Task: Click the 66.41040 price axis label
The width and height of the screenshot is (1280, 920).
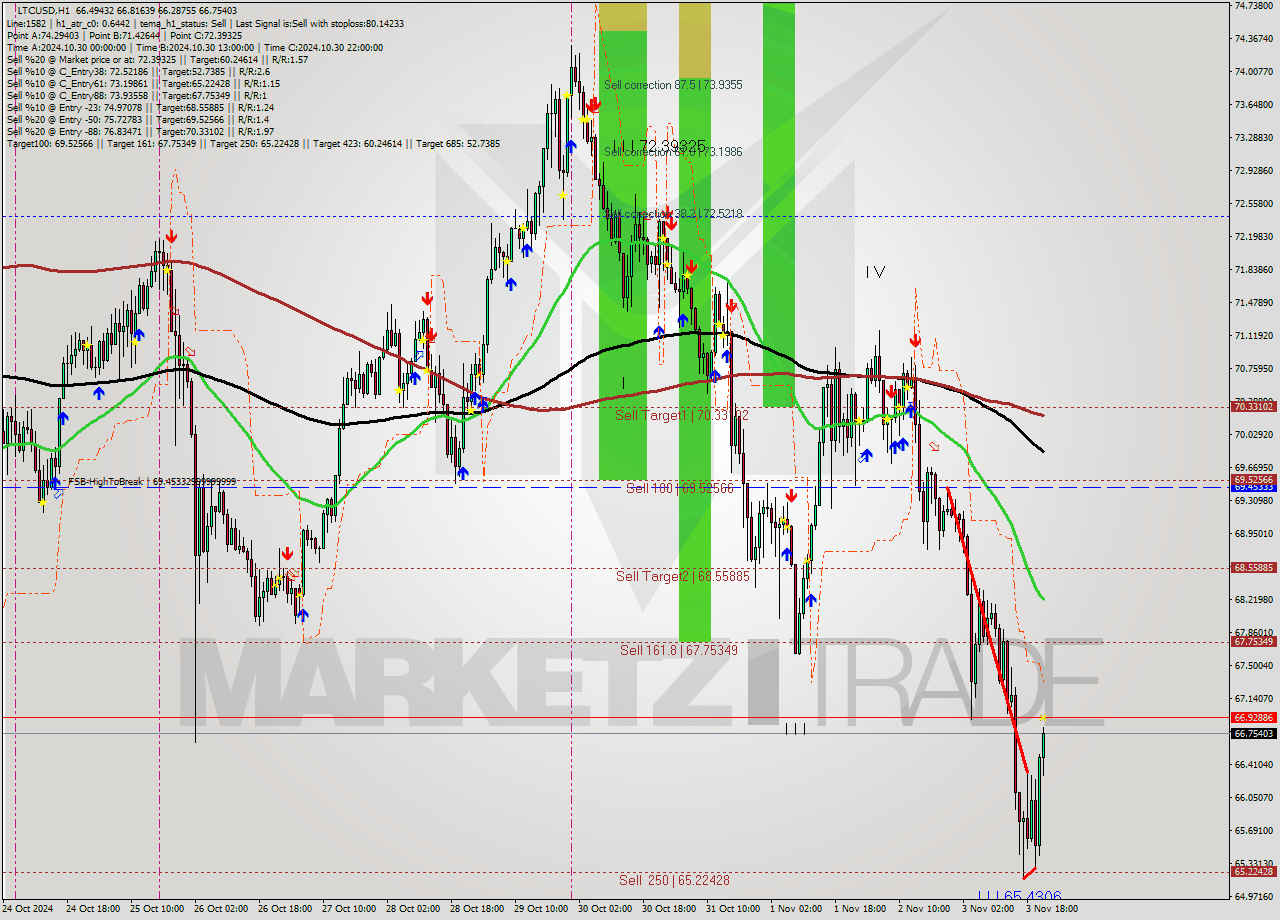Action: coord(1253,764)
